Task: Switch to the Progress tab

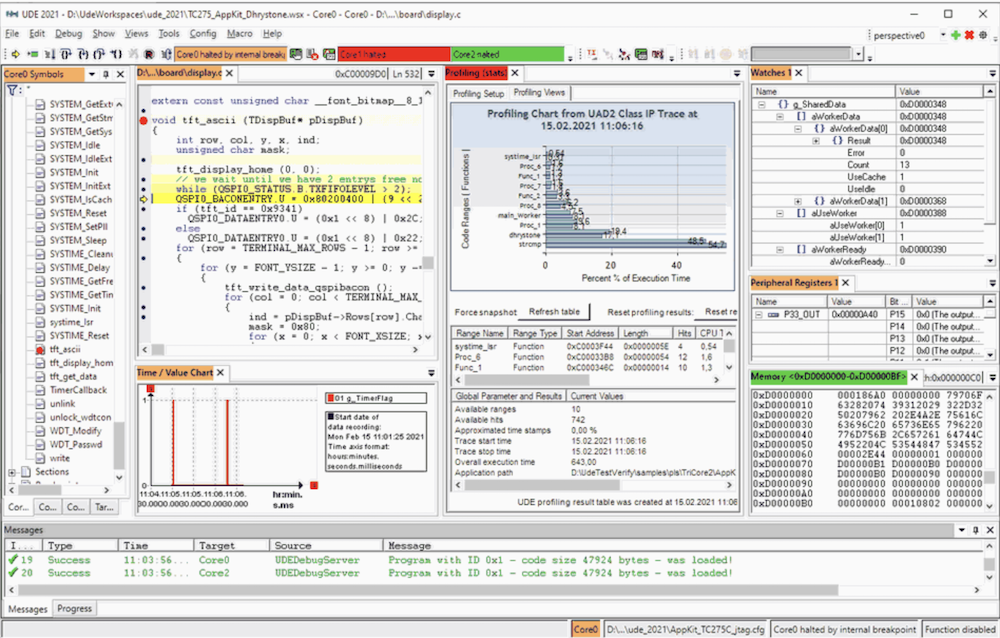Action: 74,608
